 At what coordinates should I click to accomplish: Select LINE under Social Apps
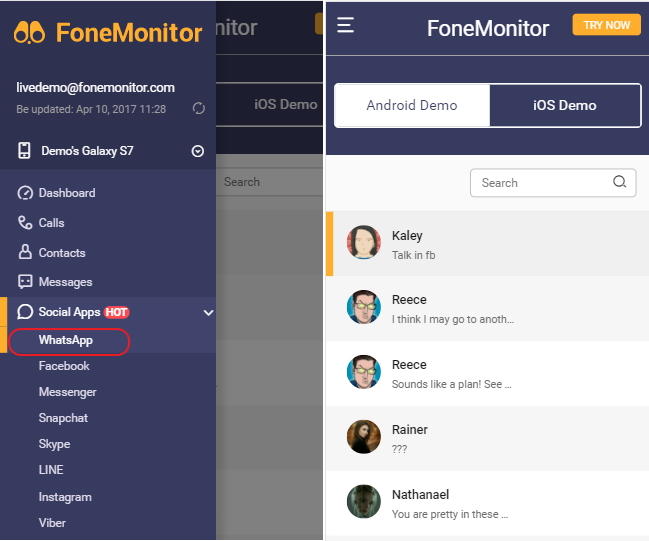[51, 470]
